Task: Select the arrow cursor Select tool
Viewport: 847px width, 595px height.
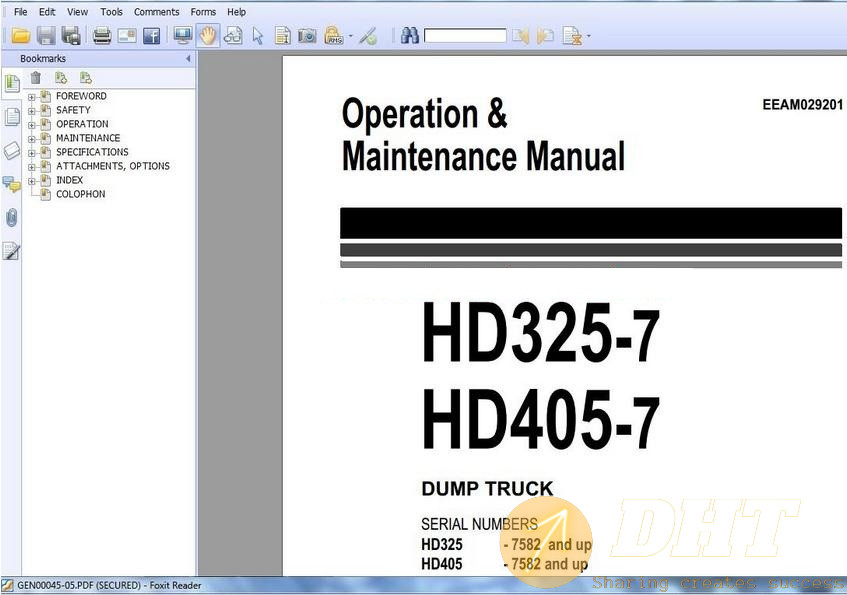Action: pos(258,36)
